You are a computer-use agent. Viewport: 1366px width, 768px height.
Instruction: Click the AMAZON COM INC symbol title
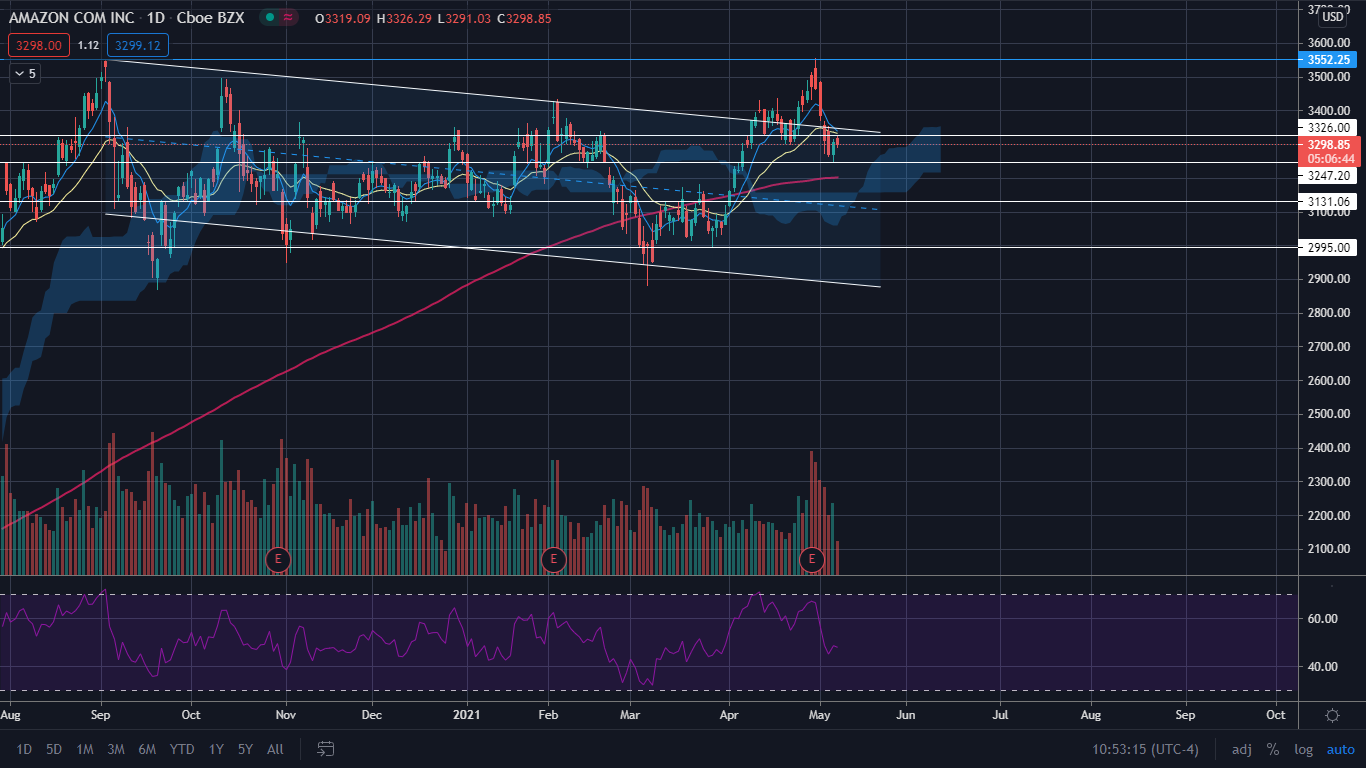pyautogui.click(x=70, y=18)
